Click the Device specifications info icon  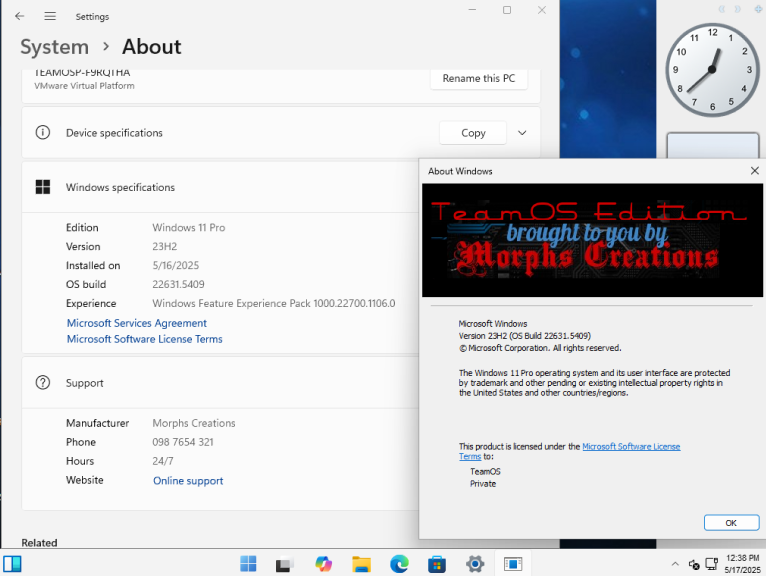(x=43, y=132)
